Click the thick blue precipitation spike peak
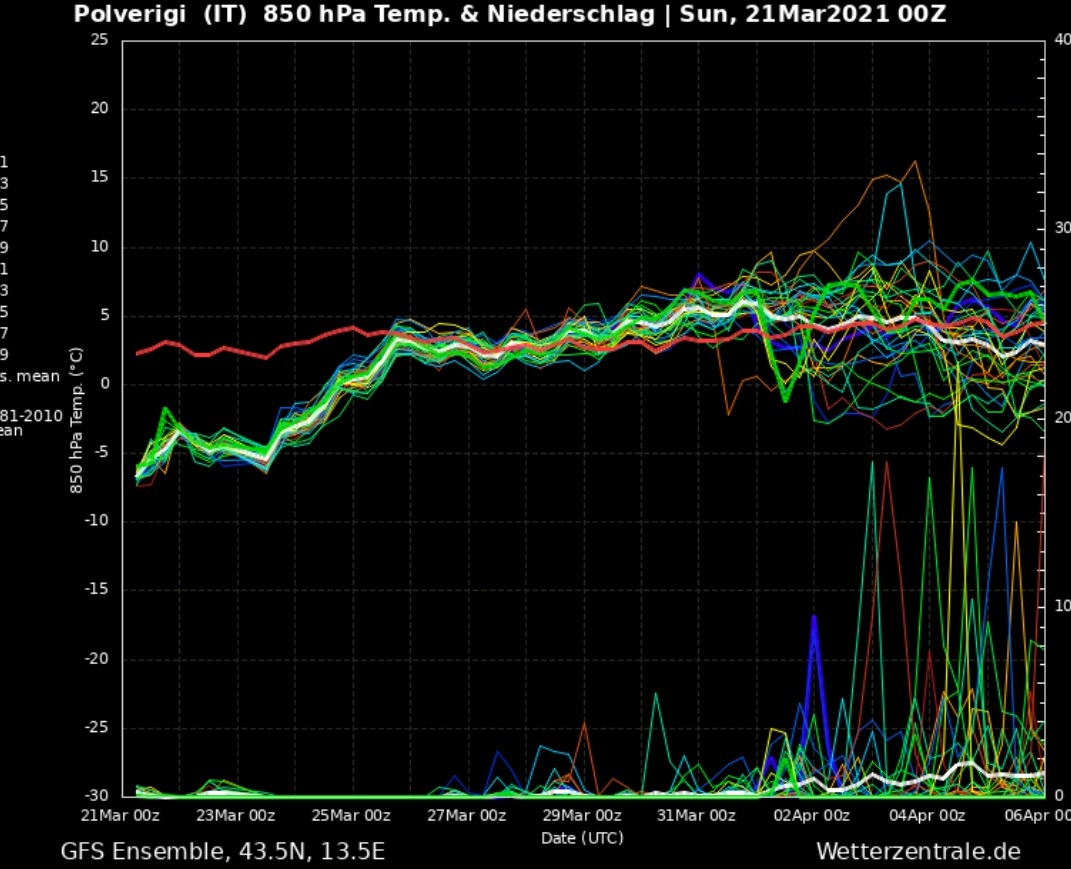 pyautogui.click(x=814, y=617)
